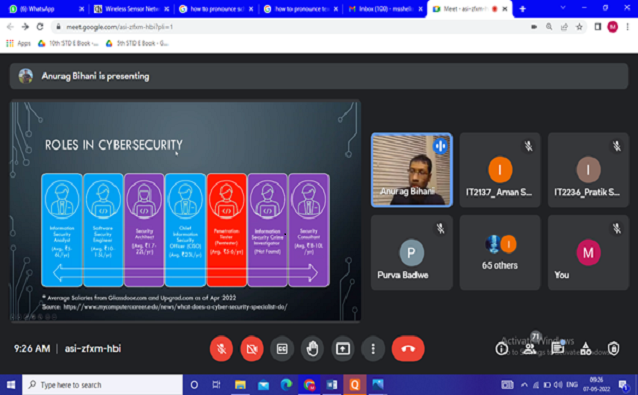Open host controls lock icon
Screen dimensions: 638x395
pyautogui.click(x=614, y=348)
